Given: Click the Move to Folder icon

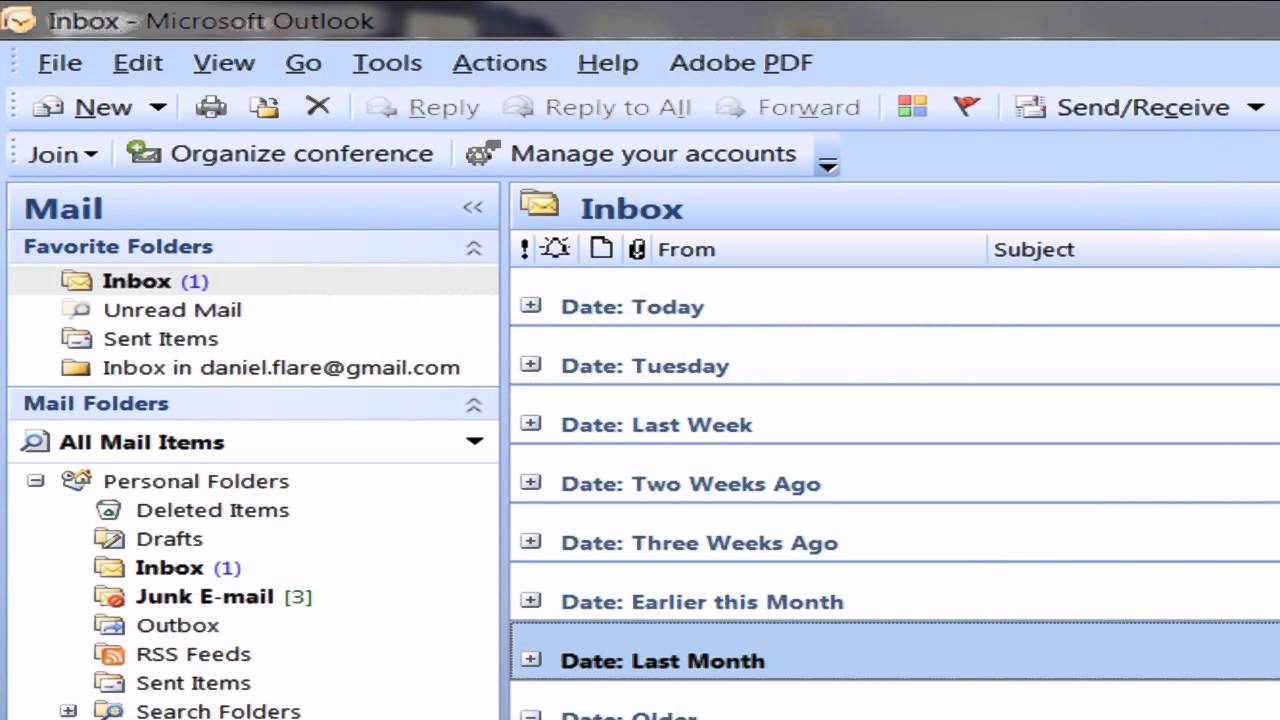Looking at the screenshot, I should pos(264,107).
